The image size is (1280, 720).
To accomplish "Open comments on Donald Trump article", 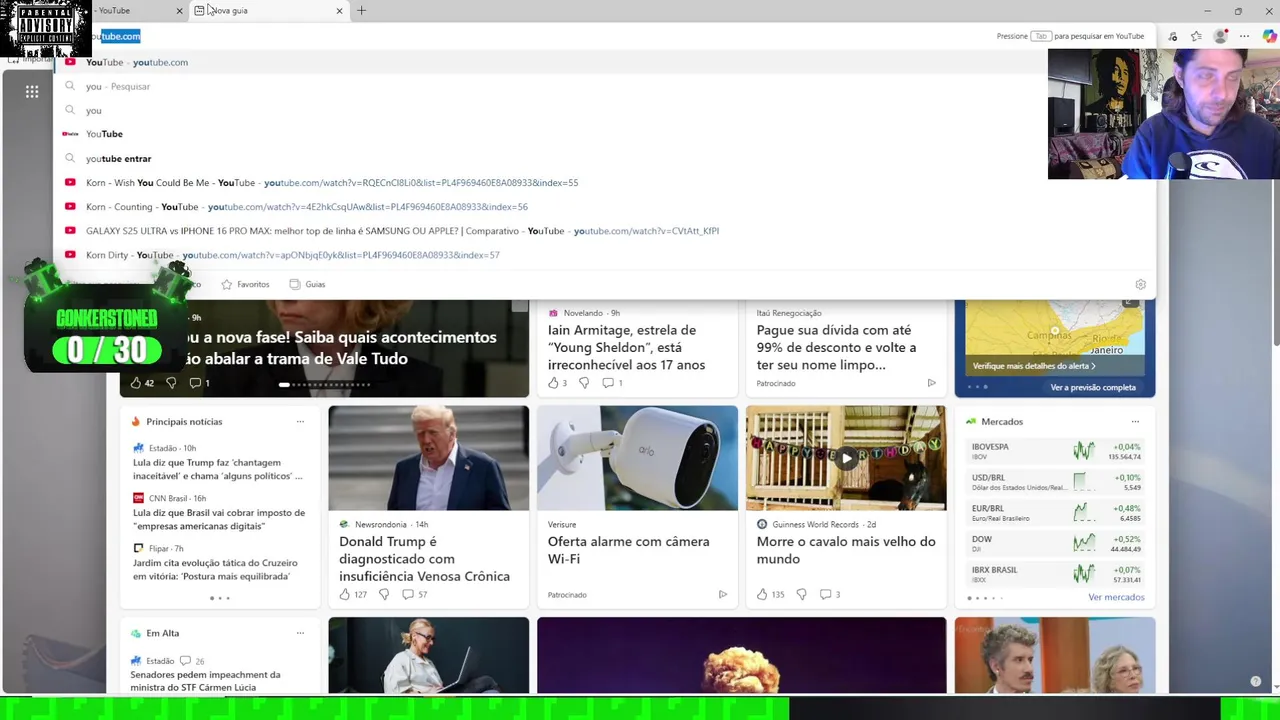I will pos(413,595).
